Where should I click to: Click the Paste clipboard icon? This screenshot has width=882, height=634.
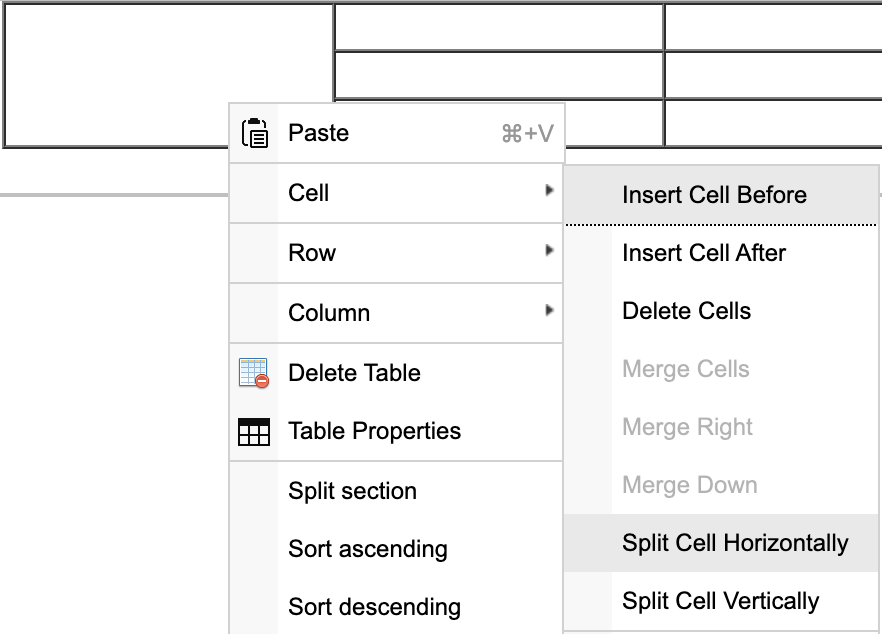257,132
